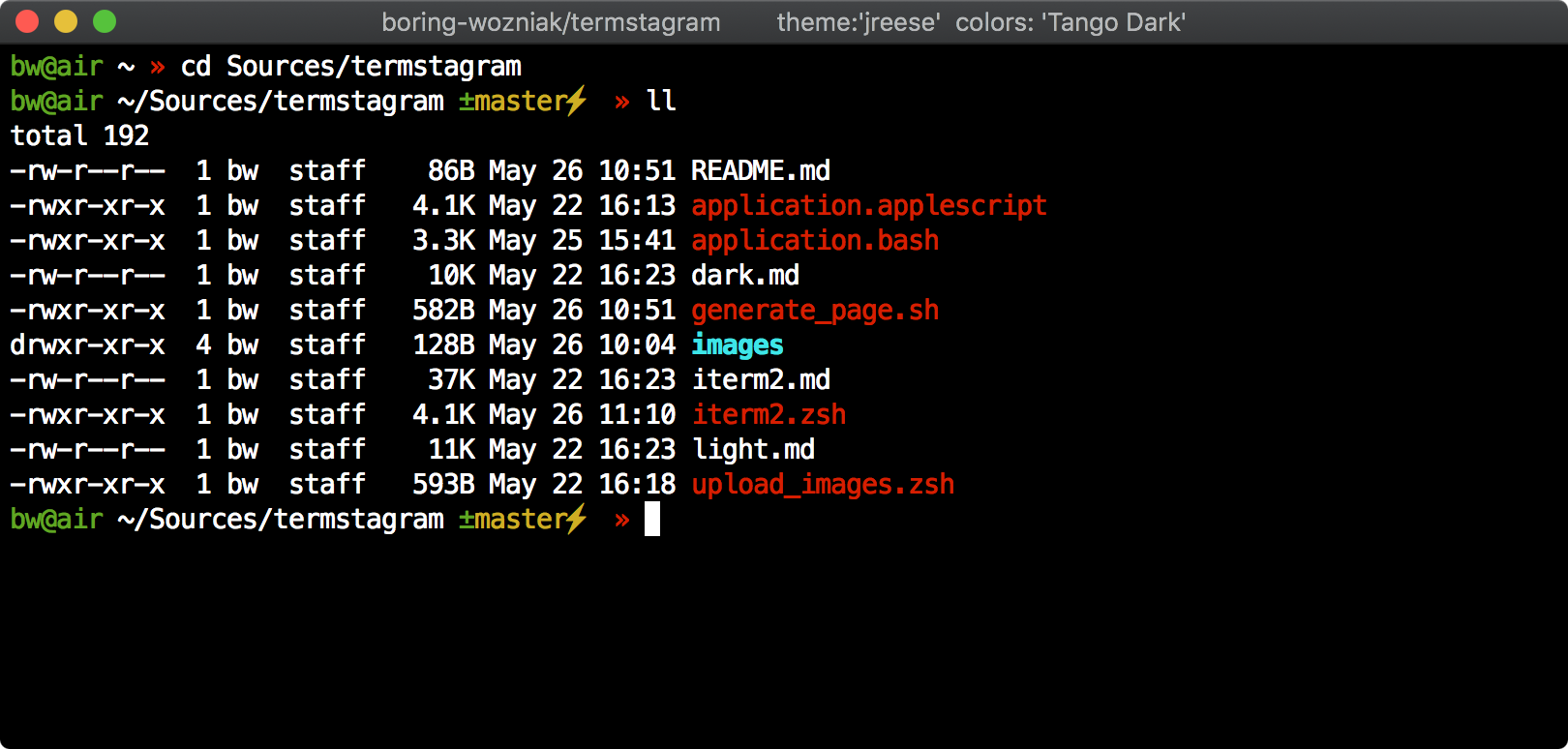Viewport: 1568px width, 749px height.
Task: Click the red chevron before the cd command
Action: tap(158, 66)
